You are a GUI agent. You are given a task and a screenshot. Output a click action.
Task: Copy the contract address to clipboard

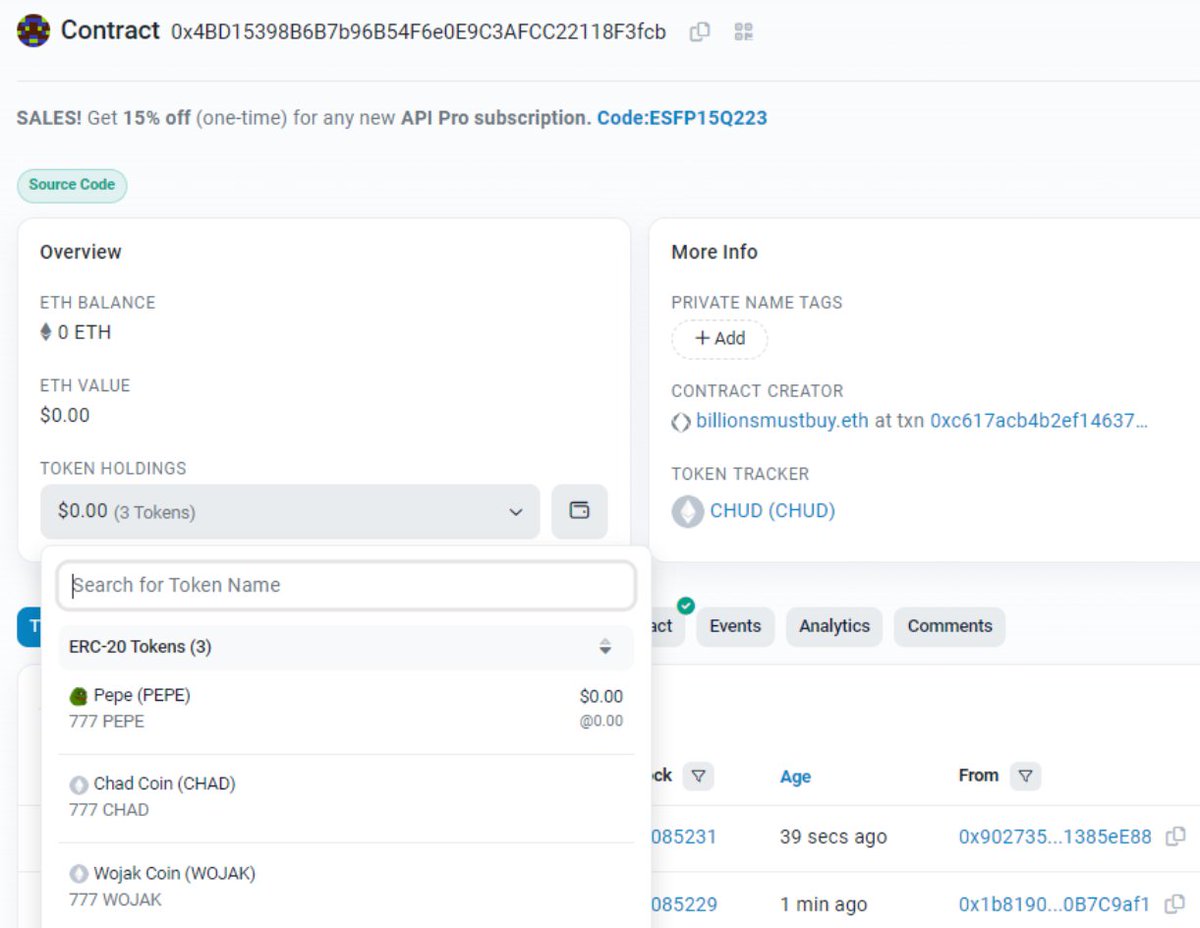[700, 32]
